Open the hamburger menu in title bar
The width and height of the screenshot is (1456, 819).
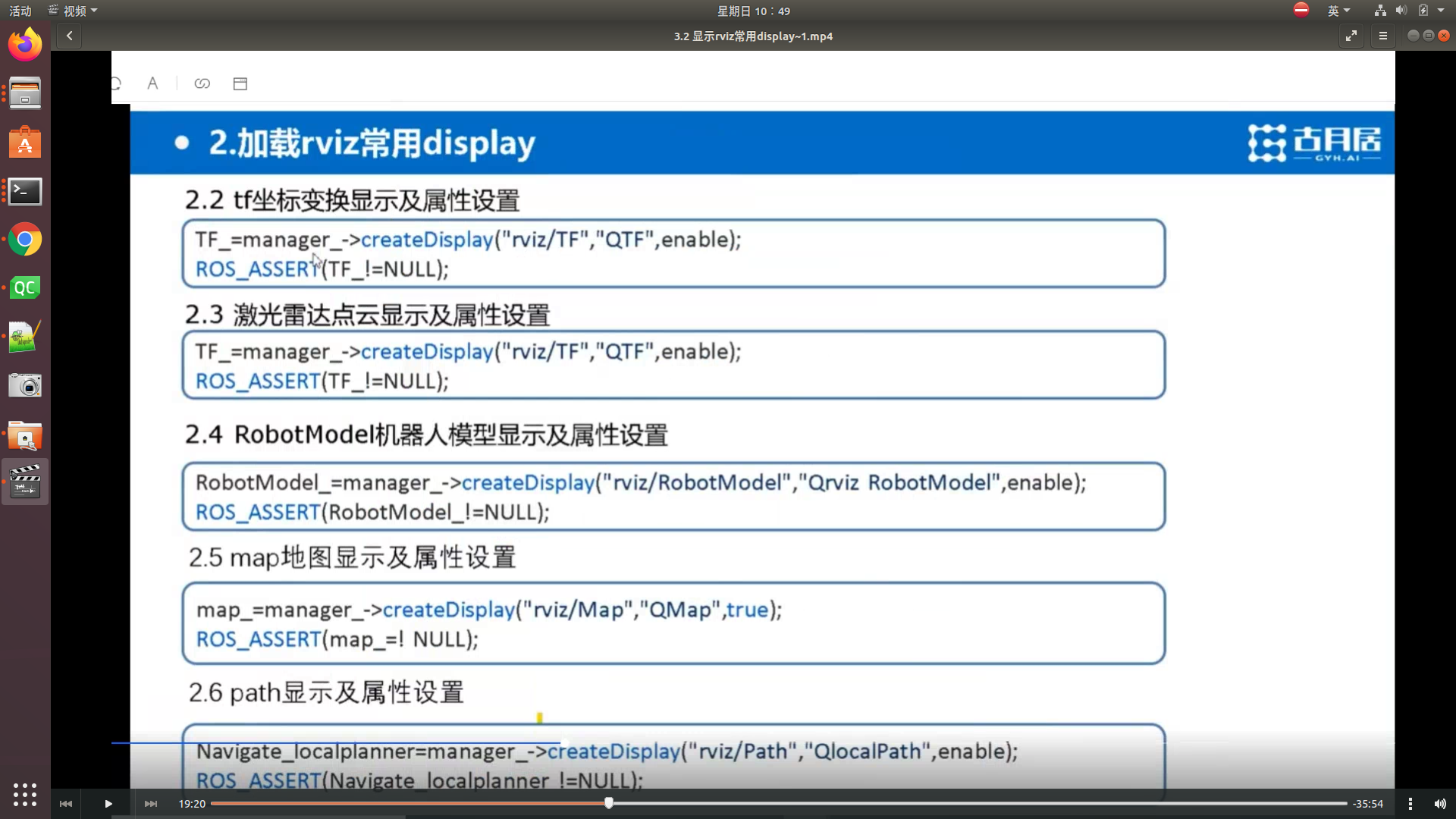click(1382, 36)
